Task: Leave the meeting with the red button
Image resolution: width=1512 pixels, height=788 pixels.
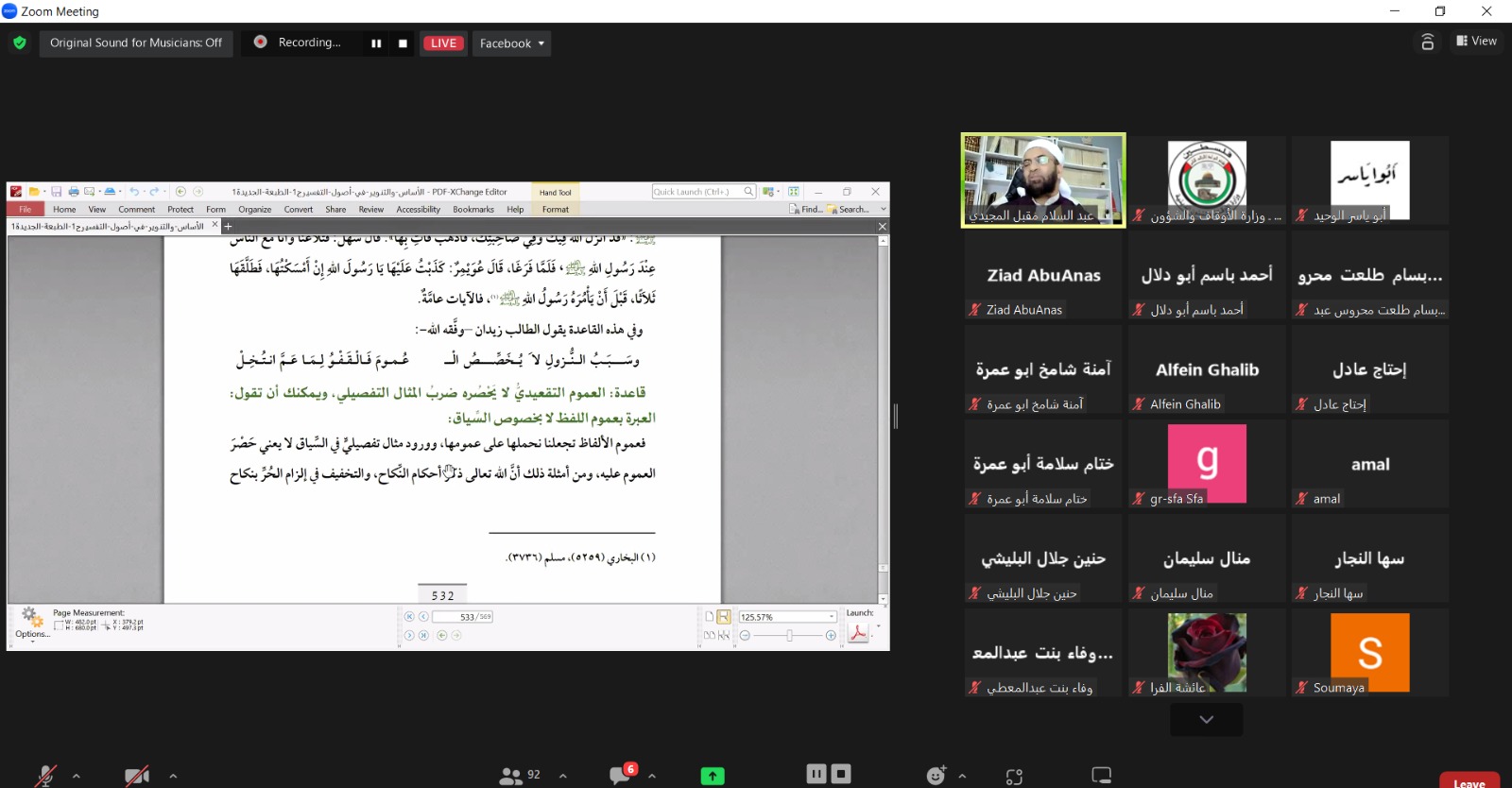Action: point(1469,781)
